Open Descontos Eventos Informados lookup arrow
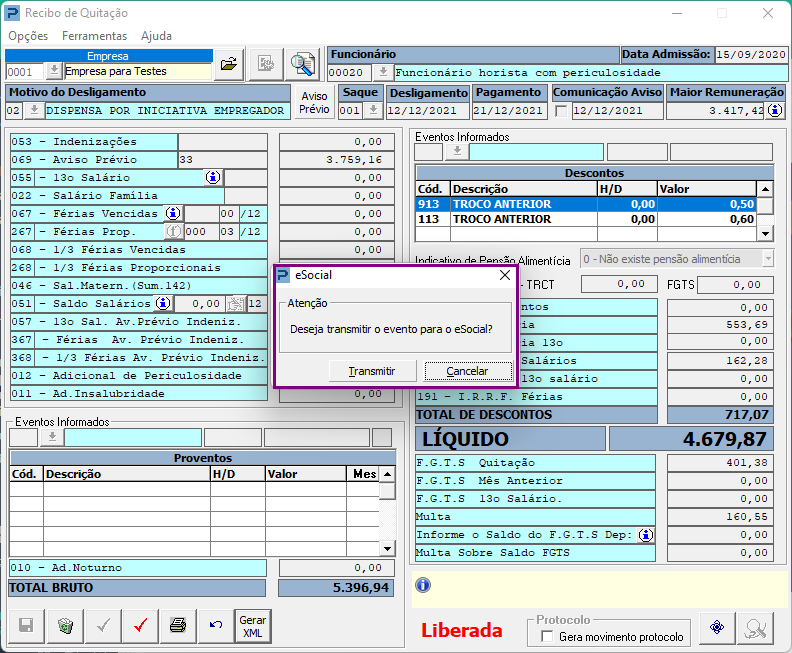792x653 pixels. click(x=457, y=152)
